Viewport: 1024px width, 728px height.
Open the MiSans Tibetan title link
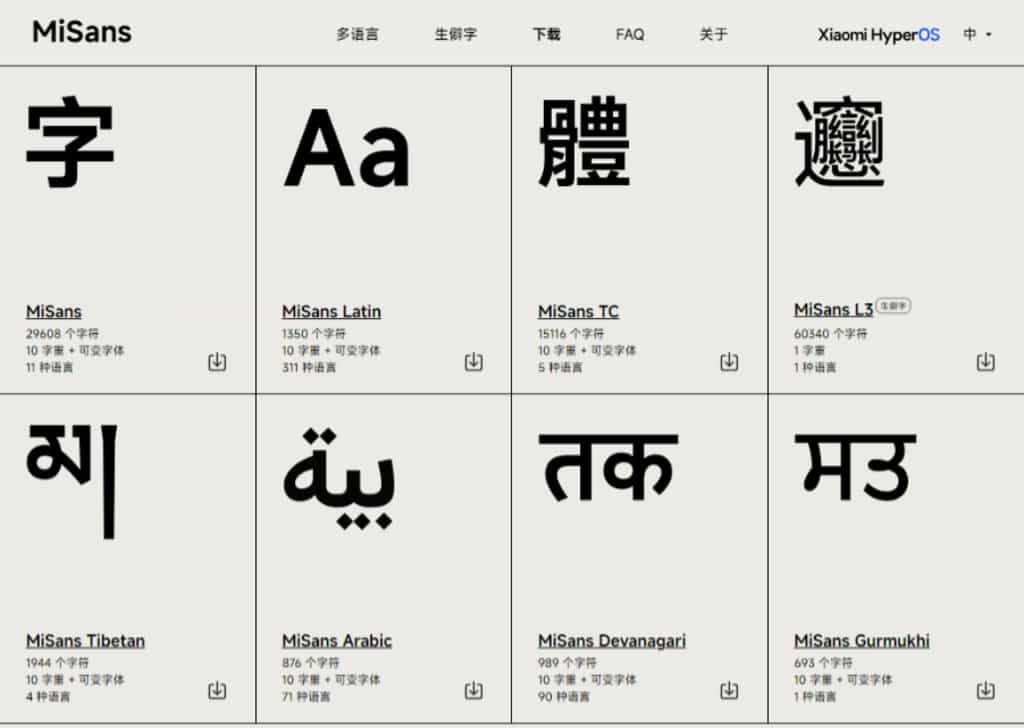point(86,641)
